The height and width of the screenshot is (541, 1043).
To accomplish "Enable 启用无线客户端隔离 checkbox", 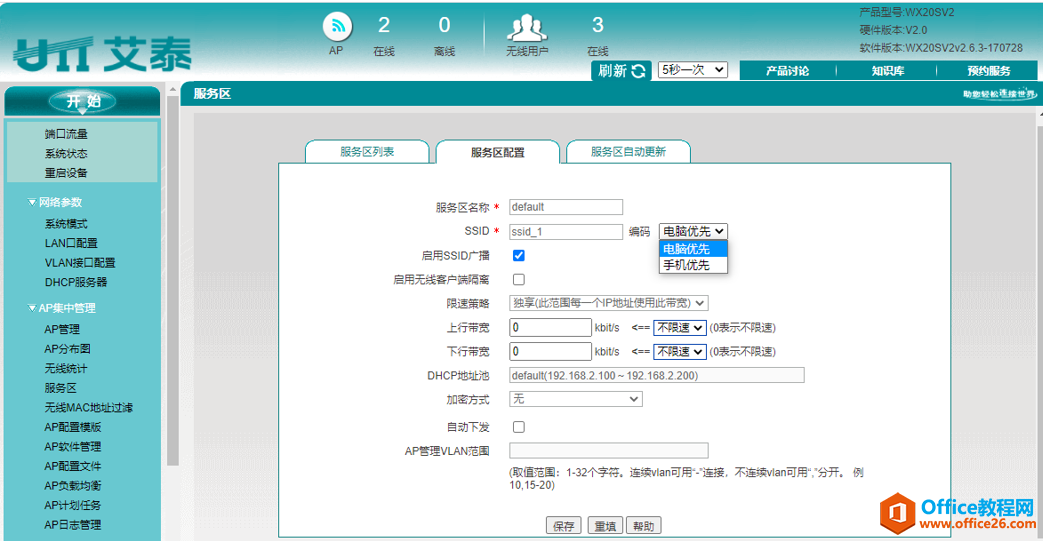I will [x=519, y=279].
